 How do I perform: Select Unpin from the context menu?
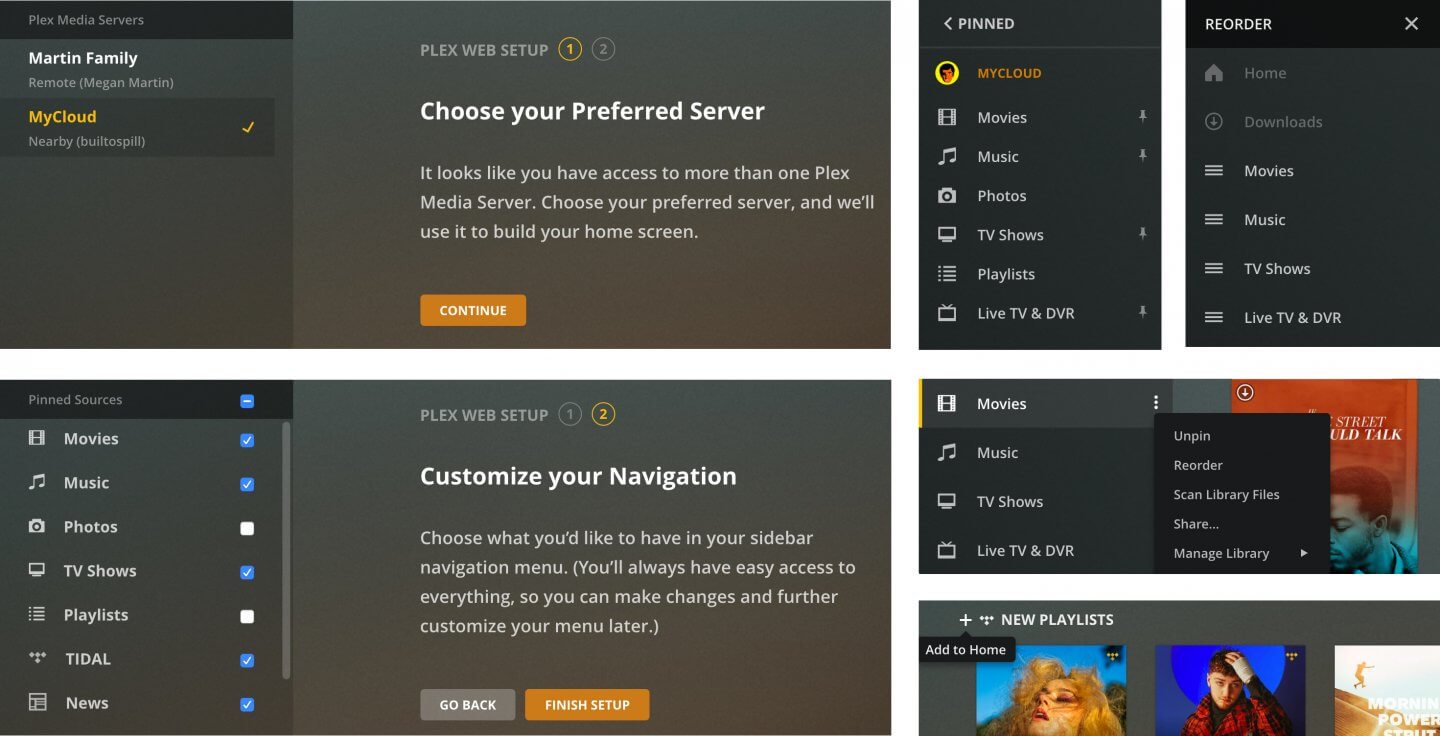(1192, 436)
